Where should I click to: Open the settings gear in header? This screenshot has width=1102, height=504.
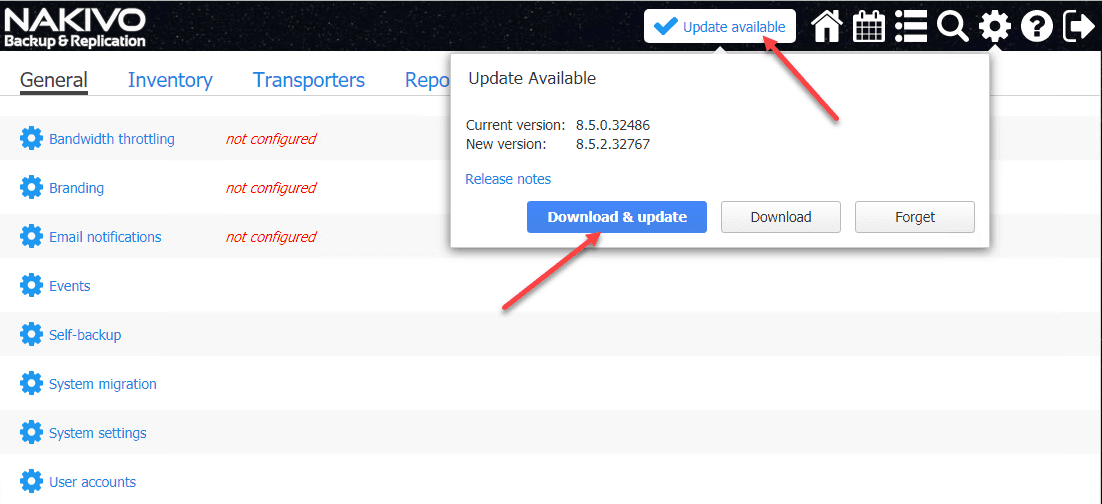point(994,27)
